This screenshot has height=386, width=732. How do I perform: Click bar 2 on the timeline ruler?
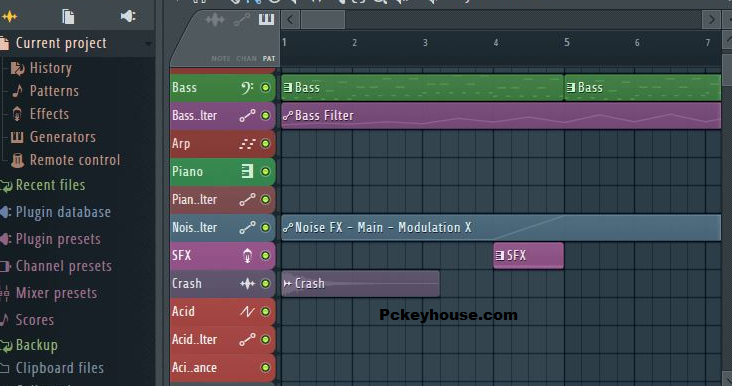click(x=354, y=43)
